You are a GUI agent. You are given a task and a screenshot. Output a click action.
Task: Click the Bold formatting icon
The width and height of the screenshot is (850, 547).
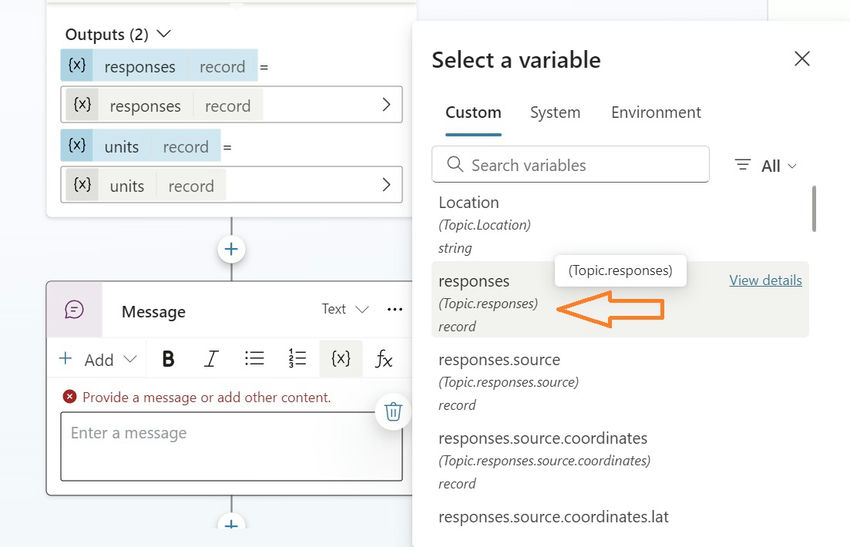point(168,359)
